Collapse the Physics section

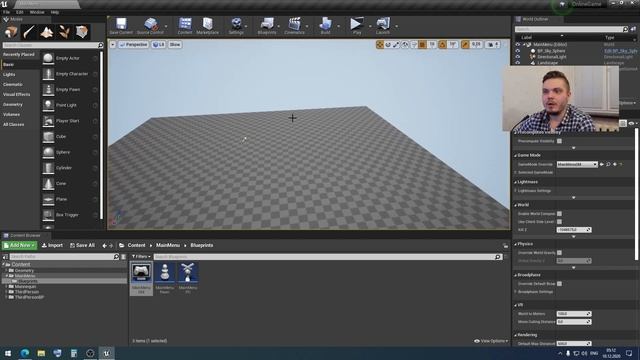click(516, 244)
